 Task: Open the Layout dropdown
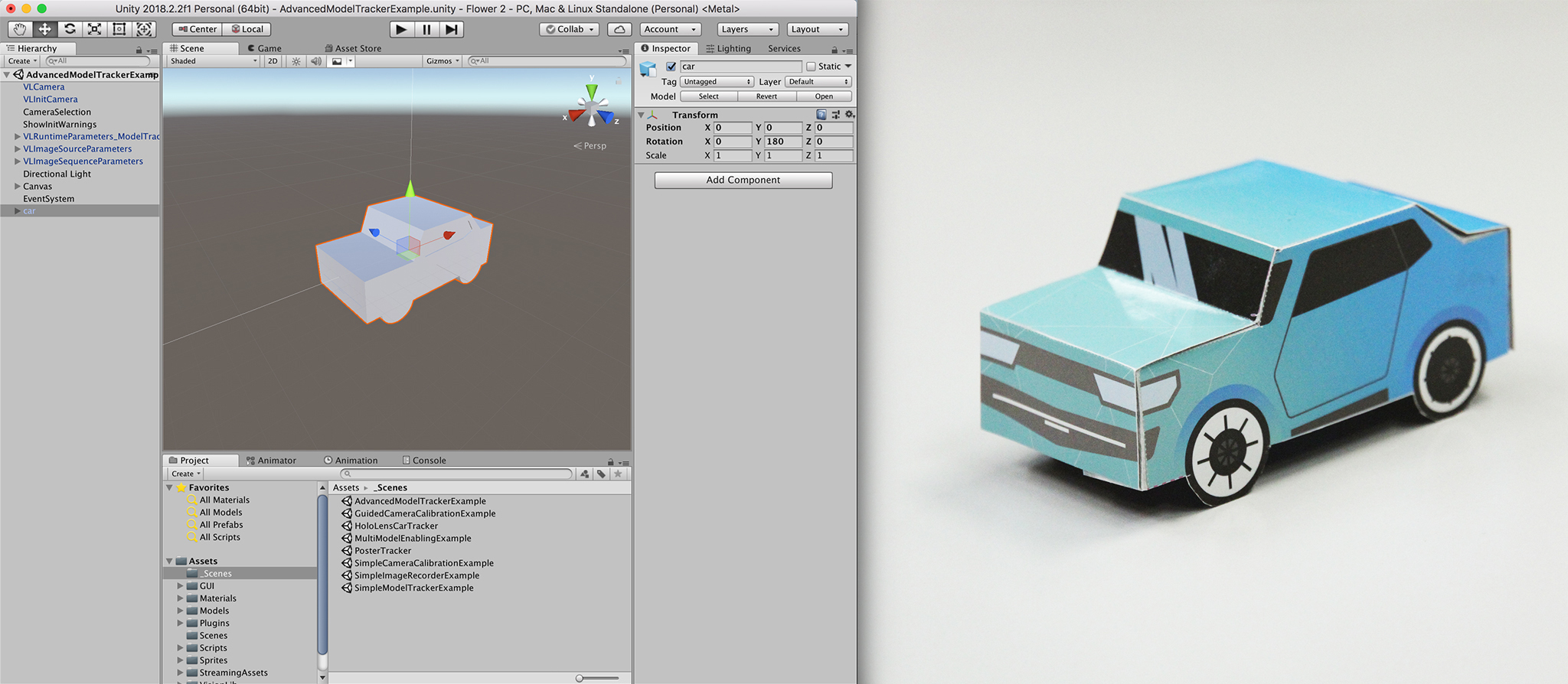point(818,29)
